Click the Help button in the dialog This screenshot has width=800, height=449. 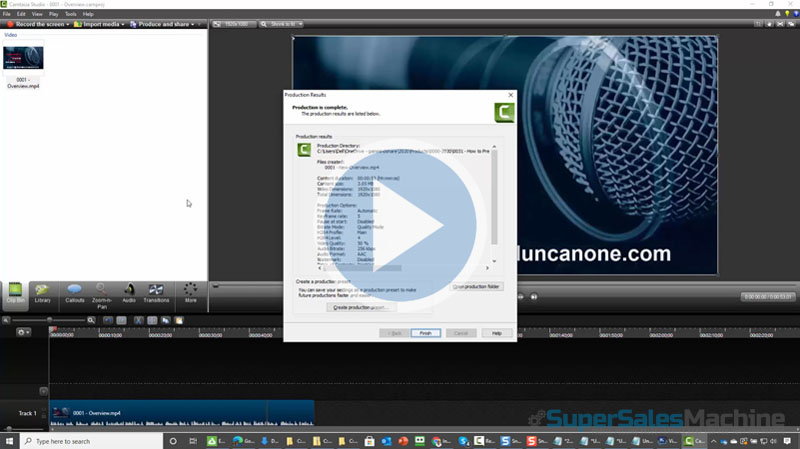coord(496,333)
